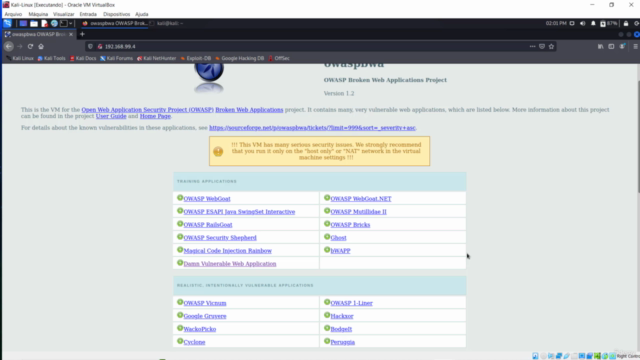Open Firefox account icon
This screenshot has height=360, width=640.
(x=622, y=47)
